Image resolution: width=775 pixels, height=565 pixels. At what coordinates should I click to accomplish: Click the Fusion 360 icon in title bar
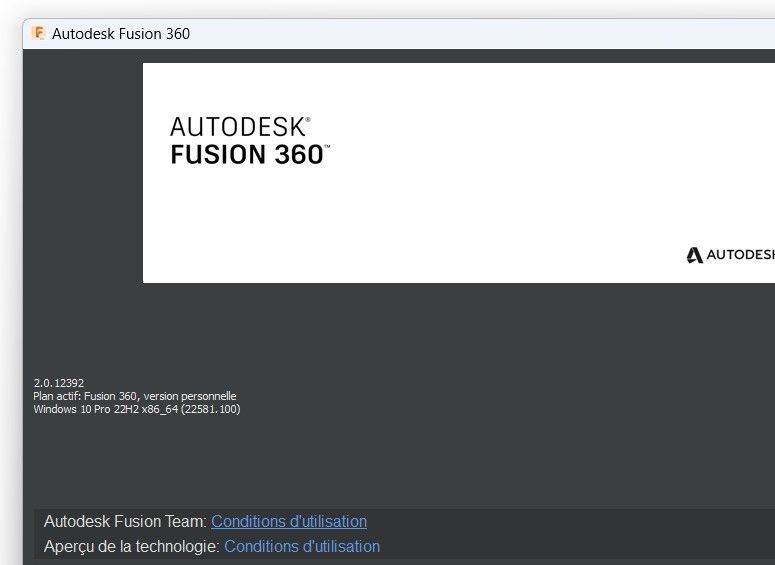tap(38, 33)
